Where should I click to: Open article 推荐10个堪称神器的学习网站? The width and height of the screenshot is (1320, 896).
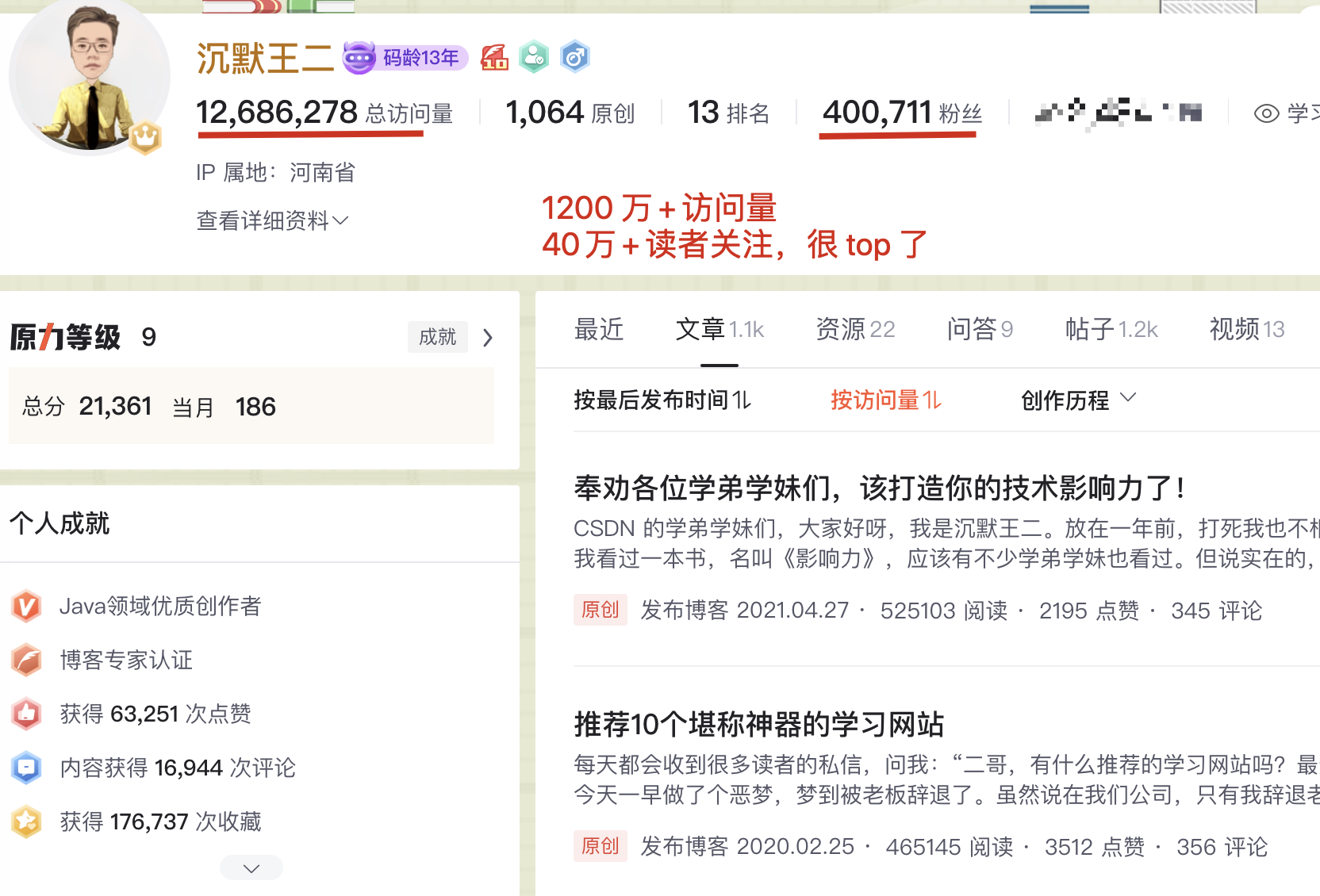pyautogui.click(x=762, y=724)
